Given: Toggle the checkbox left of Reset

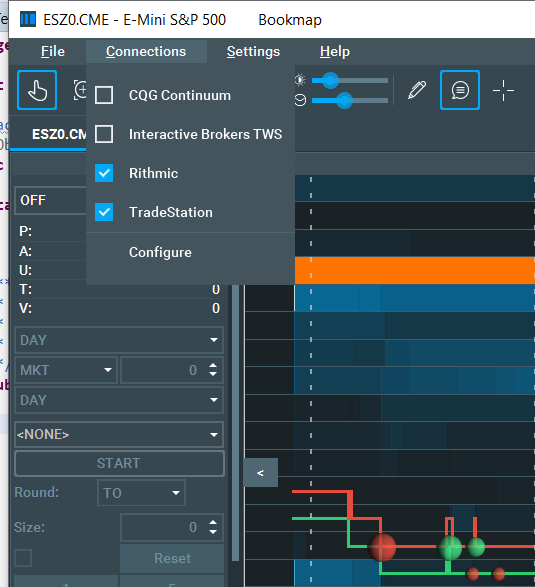Looking at the screenshot, I should point(23,558).
